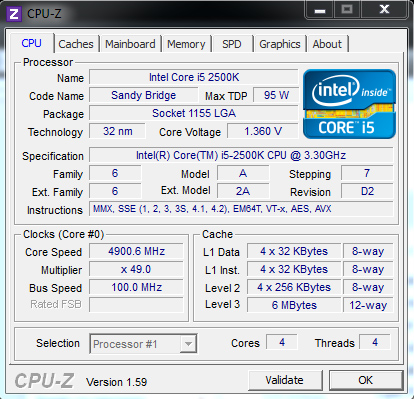The image size is (414, 399).
Task: Select the Memory tab
Action: pos(186,44)
